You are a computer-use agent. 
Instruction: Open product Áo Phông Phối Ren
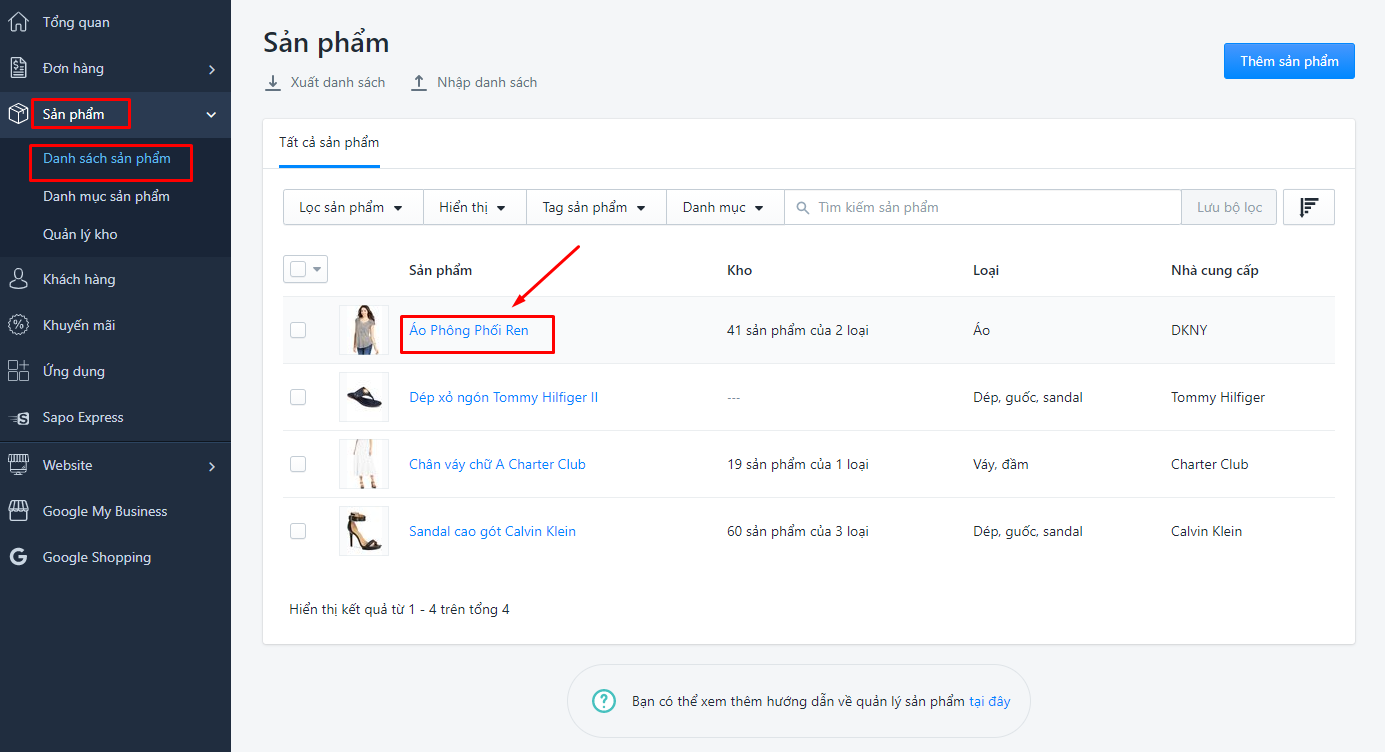[468, 330]
